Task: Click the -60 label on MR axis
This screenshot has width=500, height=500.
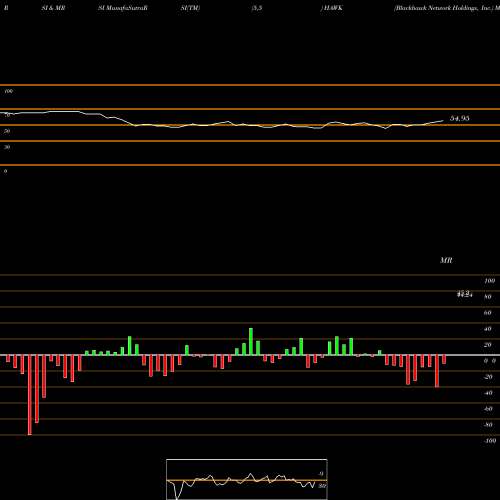Action: 488,409
